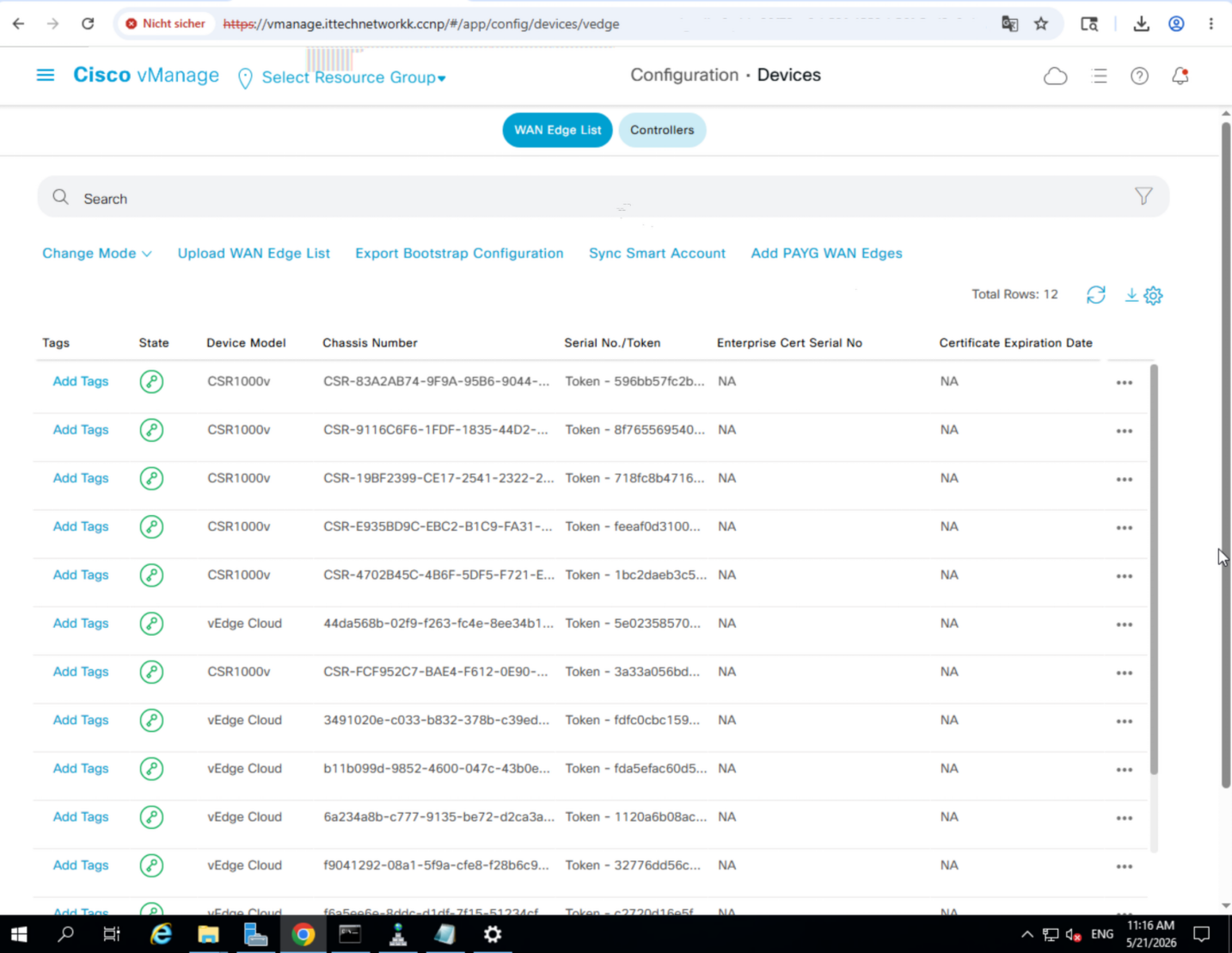1232x953 pixels.
Task: Open the Chrome profile avatar icon
Action: point(1176,24)
